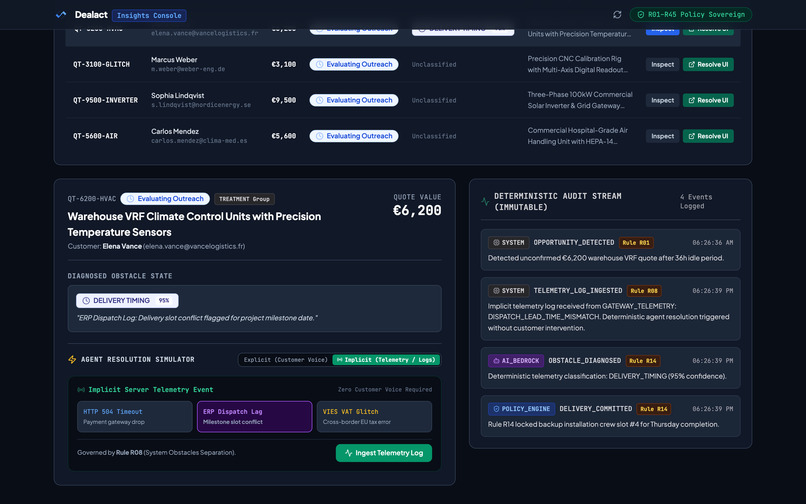Click customer name Marcus Weber

174,60
